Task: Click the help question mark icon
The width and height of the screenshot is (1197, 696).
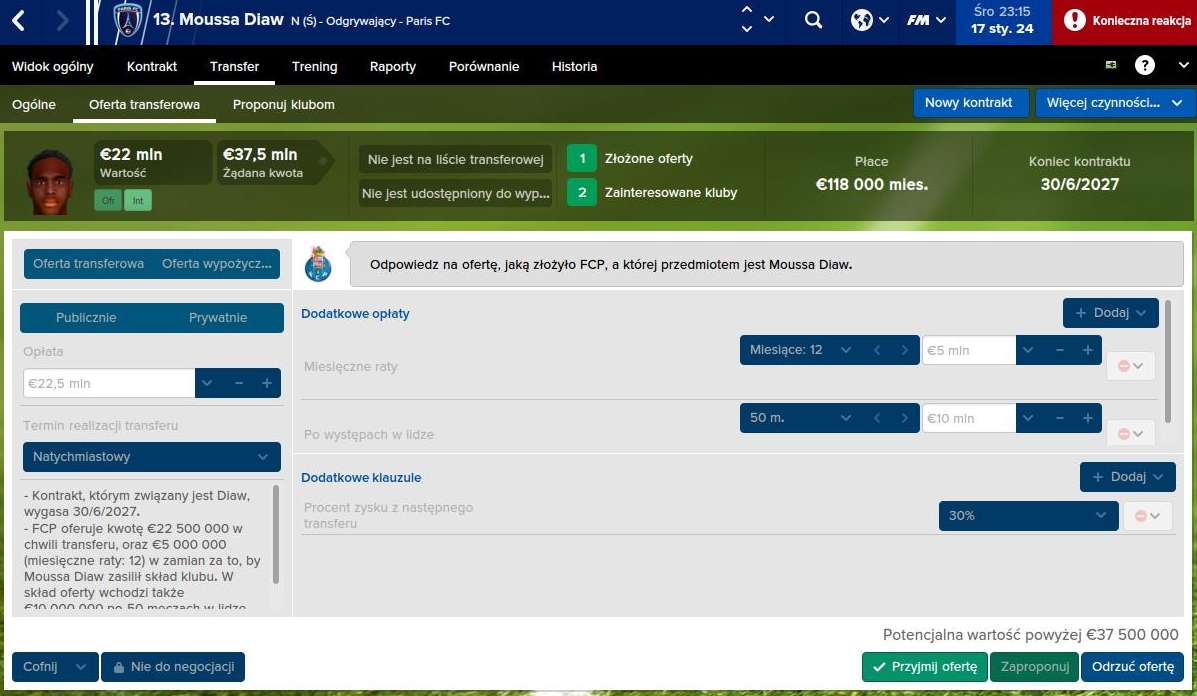Action: (1145, 66)
